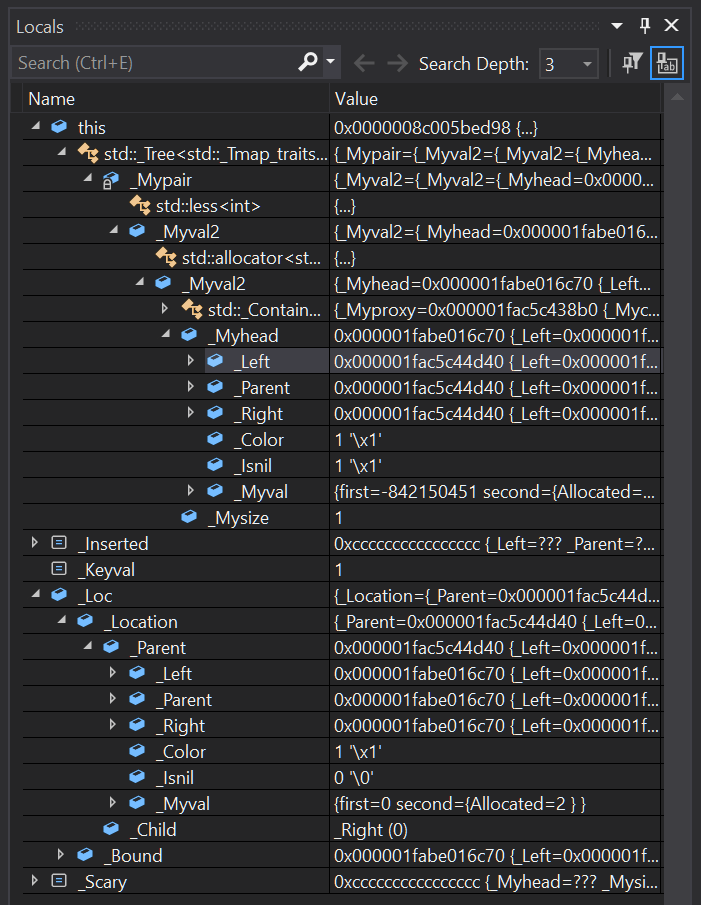The width and height of the screenshot is (701, 905).
Task: Collapse the _Location node
Action: click(x=62, y=619)
